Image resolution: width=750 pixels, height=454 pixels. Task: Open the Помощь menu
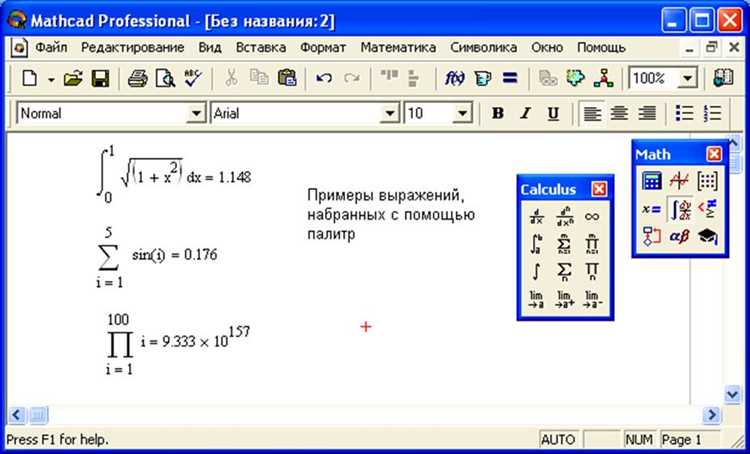coord(601,48)
